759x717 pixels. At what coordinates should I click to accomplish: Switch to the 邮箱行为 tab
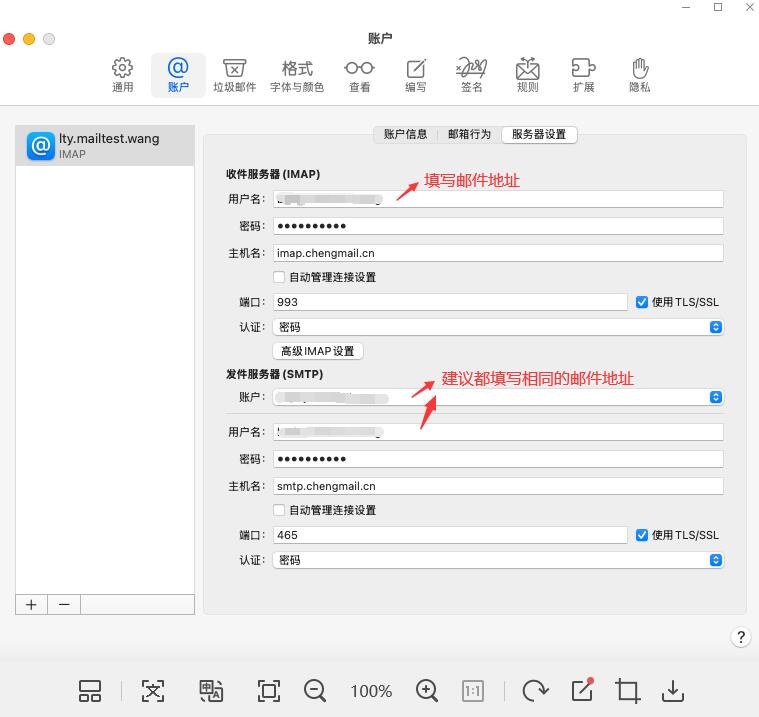coord(470,134)
